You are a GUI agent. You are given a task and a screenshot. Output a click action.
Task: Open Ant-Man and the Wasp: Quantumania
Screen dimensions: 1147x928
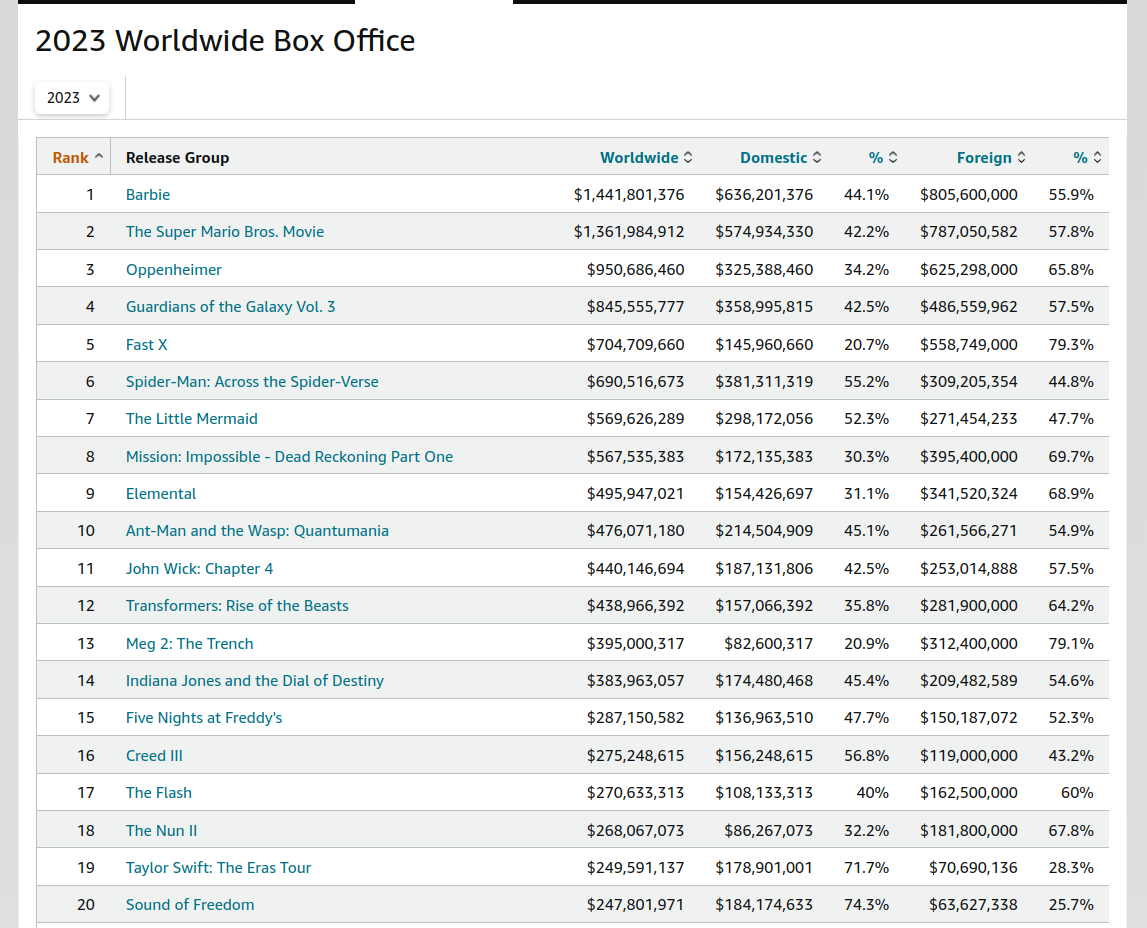tap(257, 531)
